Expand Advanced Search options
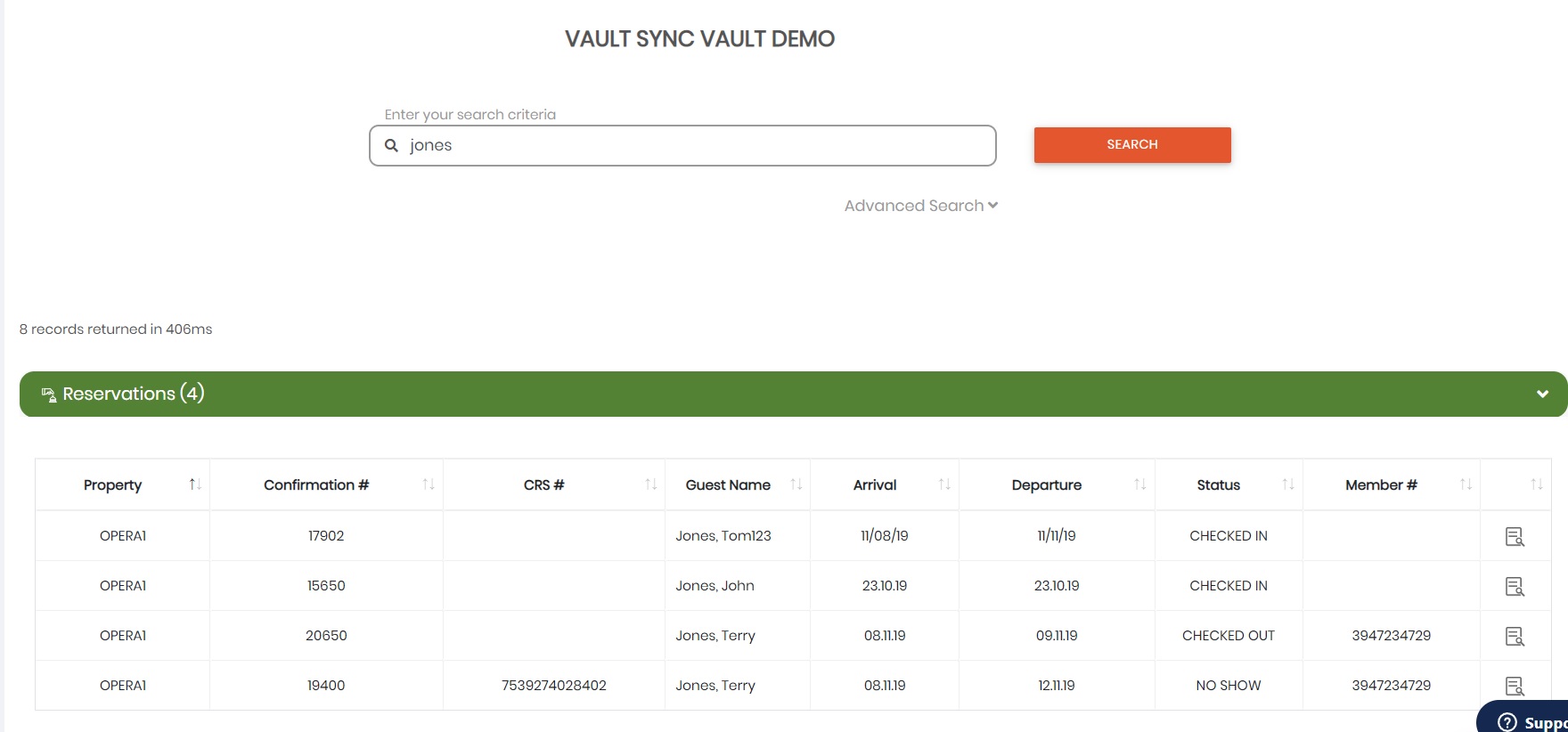This screenshot has width=1568, height=732. 921,206
